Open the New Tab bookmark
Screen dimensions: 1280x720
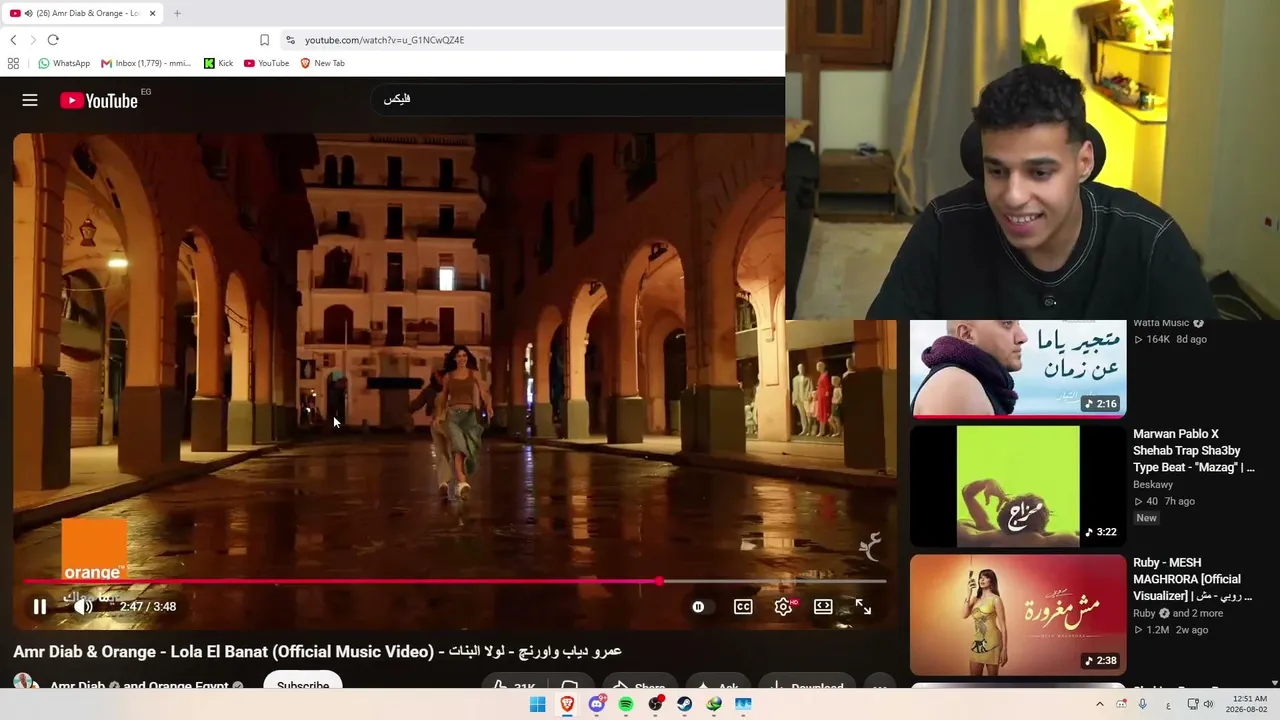click(322, 63)
